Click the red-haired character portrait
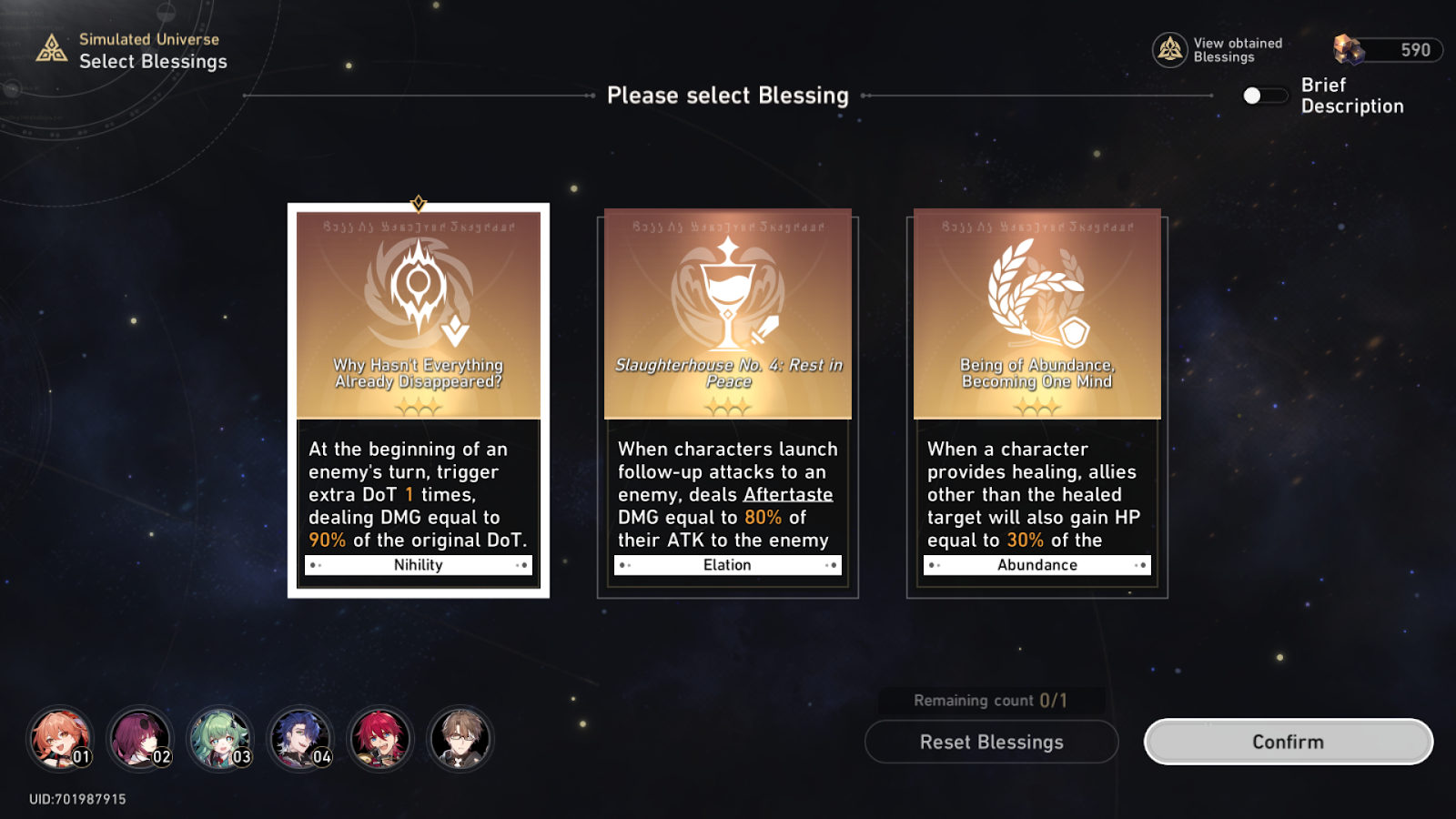 click(x=380, y=738)
